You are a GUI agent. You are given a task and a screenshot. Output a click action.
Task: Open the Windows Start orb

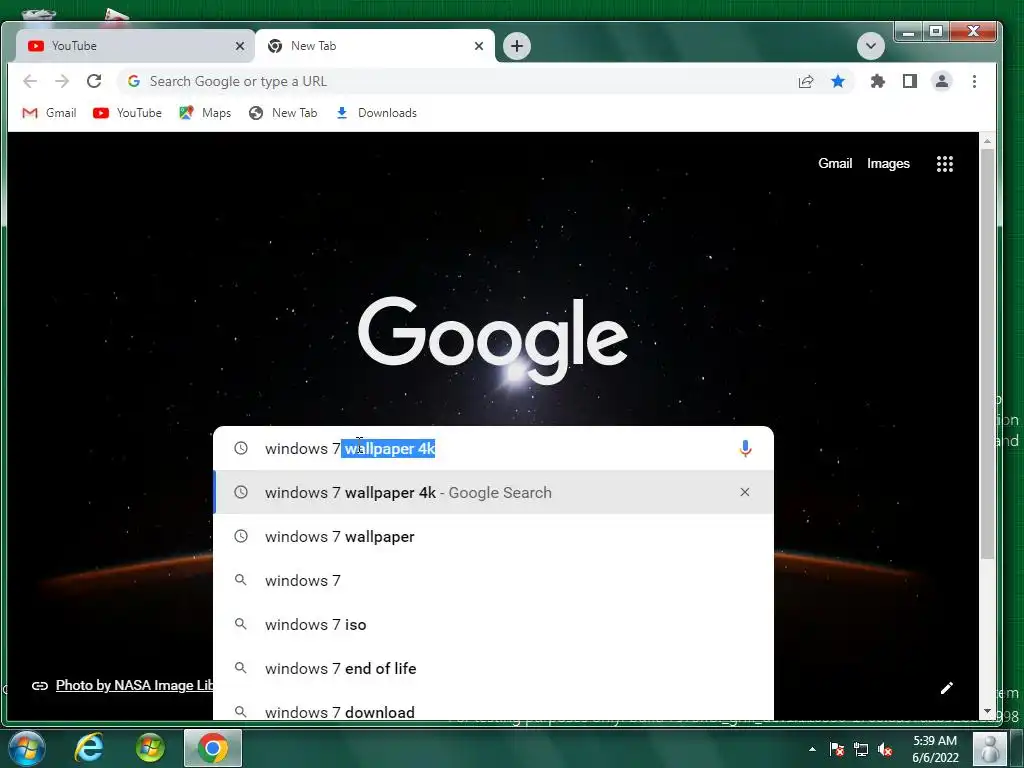coord(26,748)
